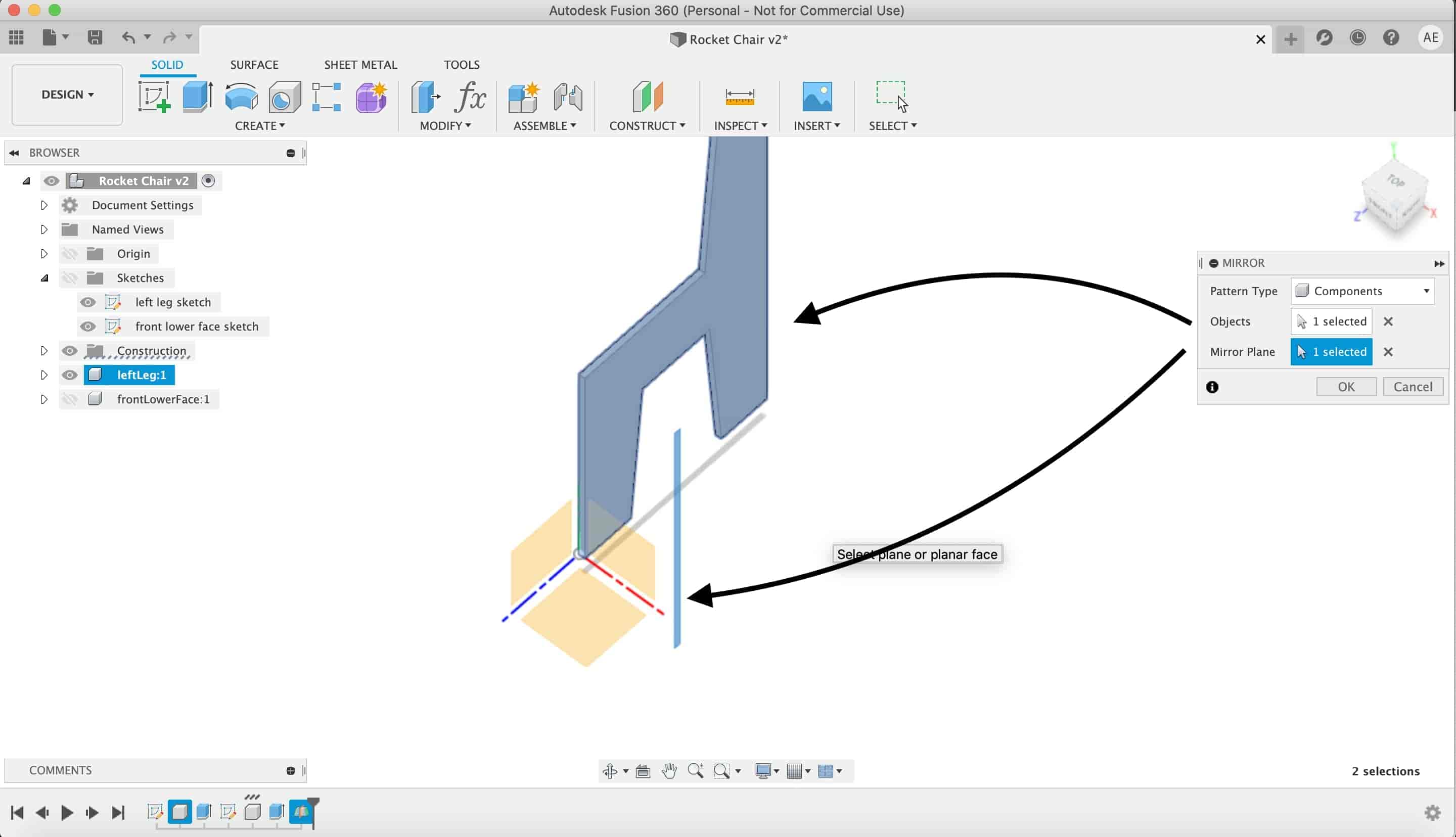The image size is (1456, 837).
Task: Clear the Objects selection
Action: point(1388,321)
